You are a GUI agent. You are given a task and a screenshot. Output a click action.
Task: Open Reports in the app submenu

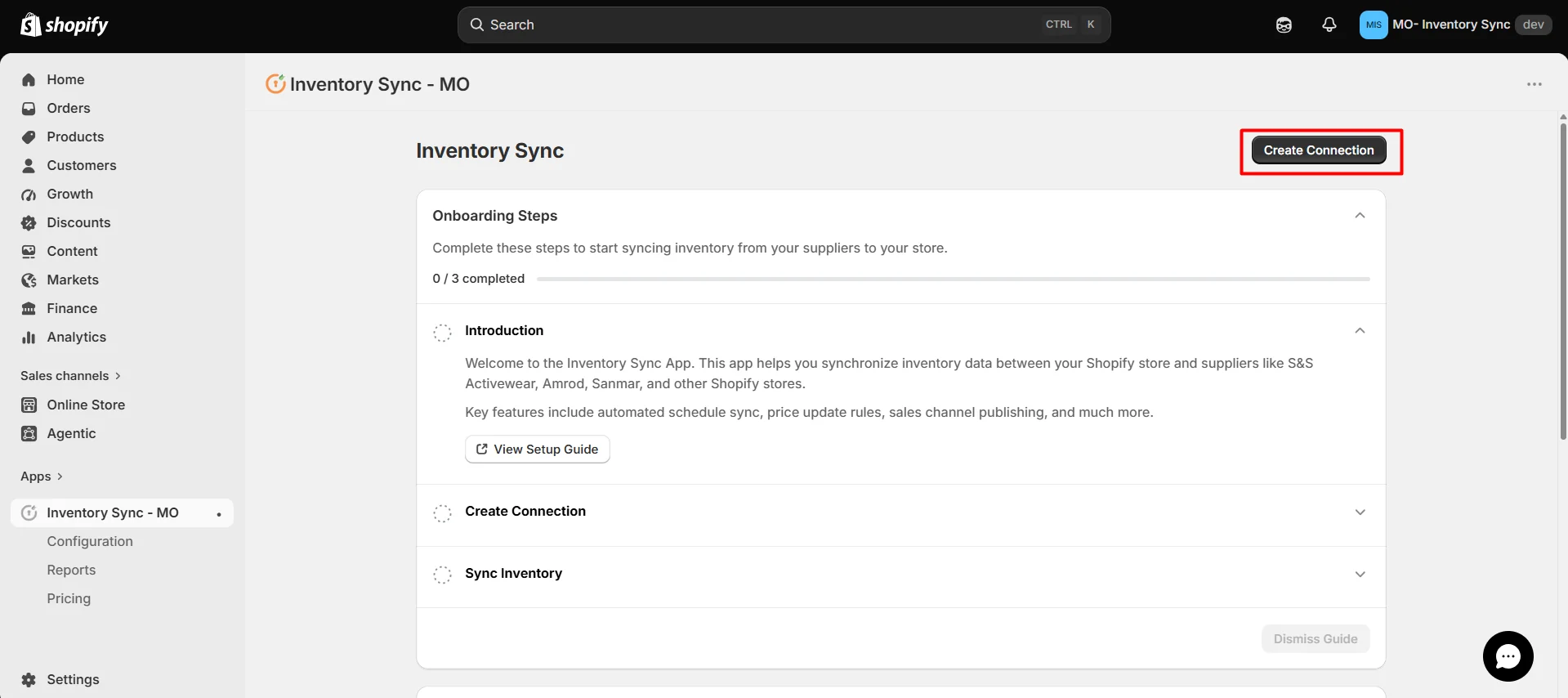(71, 570)
